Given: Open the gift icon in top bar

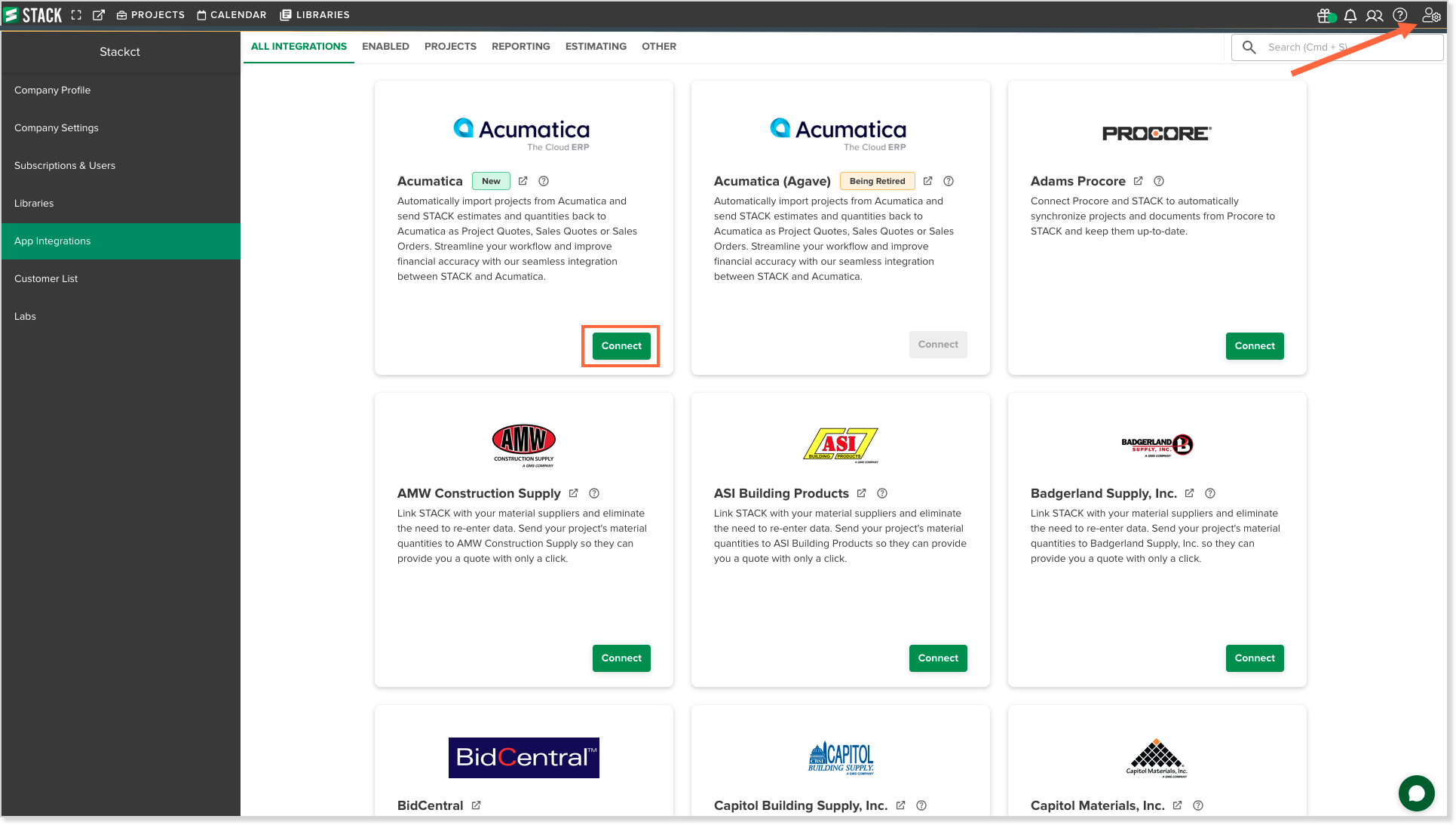Looking at the screenshot, I should click(x=1325, y=15).
